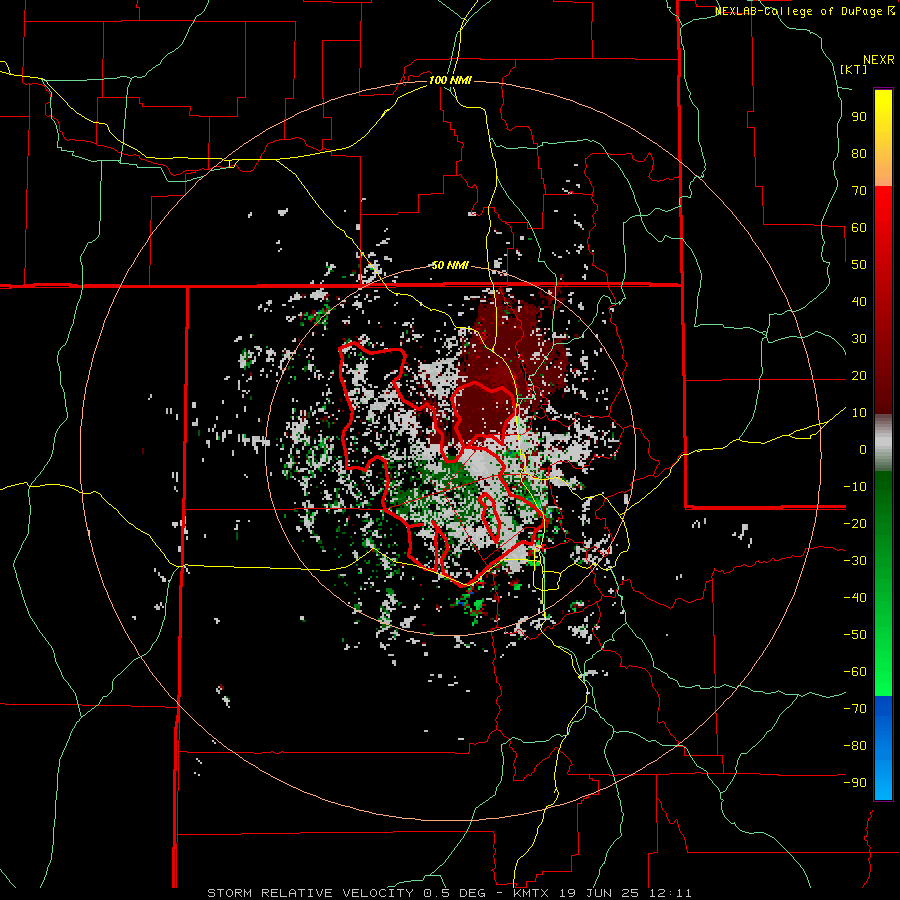Click the 60 value on the velocity scale
Screen dimensions: 900x900
(859, 227)
